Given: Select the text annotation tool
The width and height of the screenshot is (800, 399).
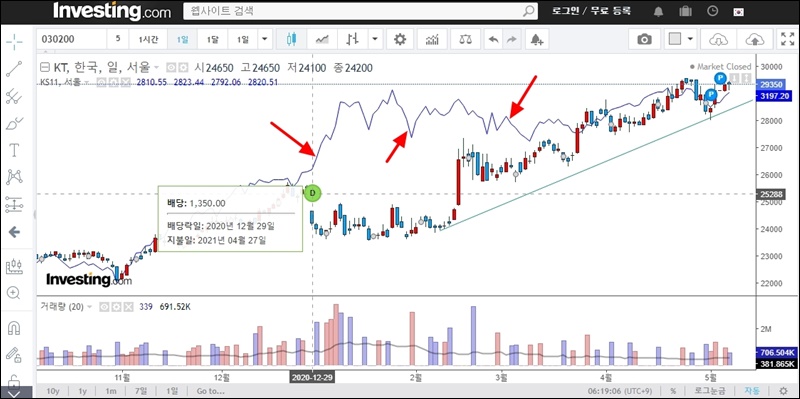Looking at the screenshot, I should point(14,150).
